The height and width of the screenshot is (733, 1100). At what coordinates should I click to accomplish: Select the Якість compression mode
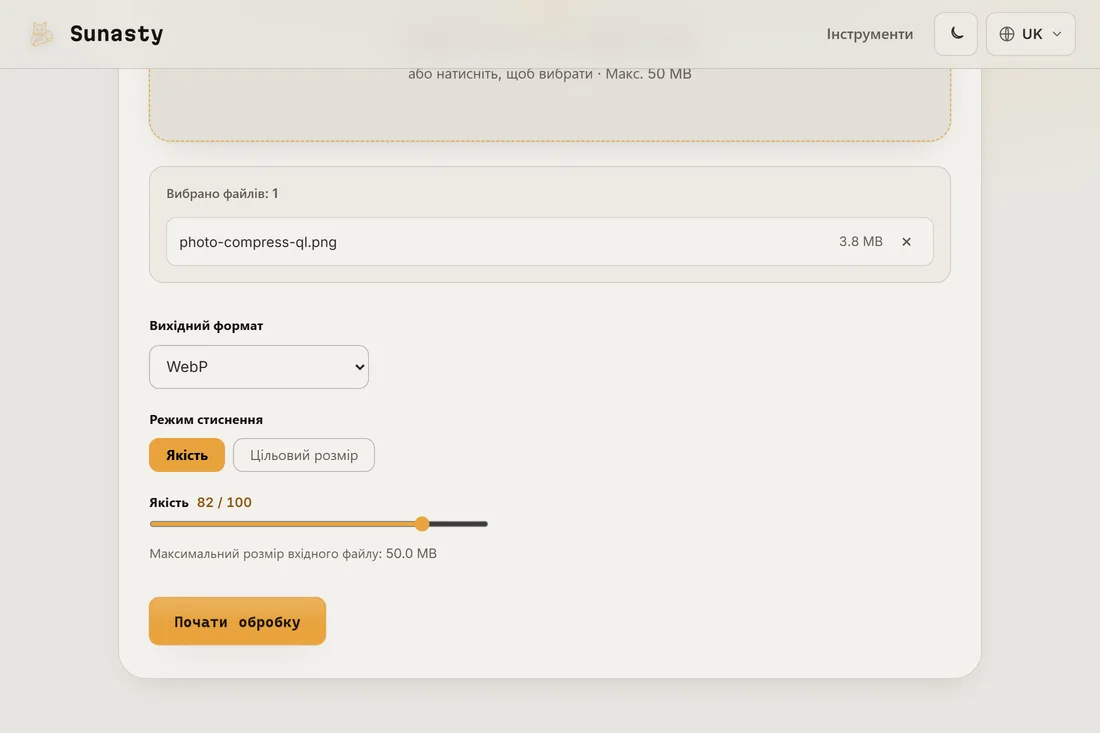point(187,455)
